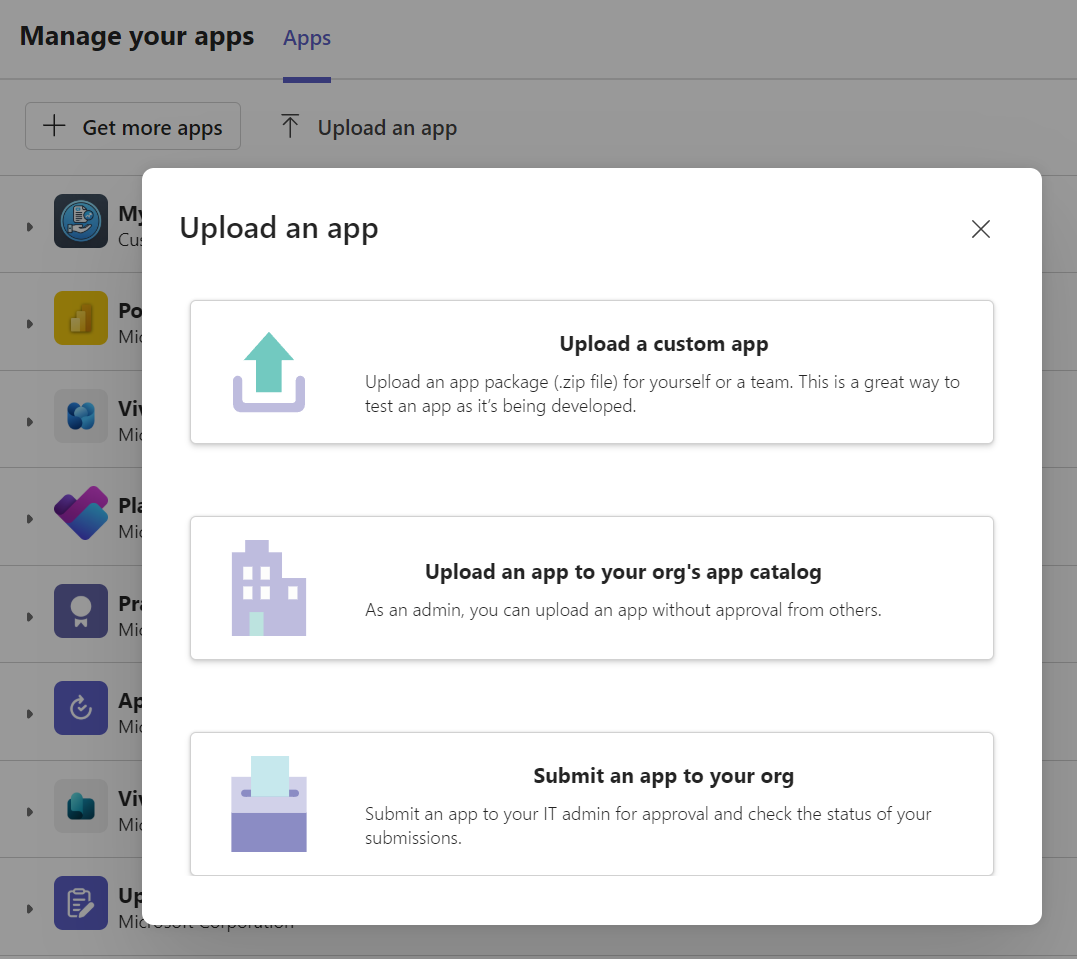Image resolution: width=1077 pixels, height=959 pixels.
Task: Switch to the Apps tab
Action: coord(306,38)
